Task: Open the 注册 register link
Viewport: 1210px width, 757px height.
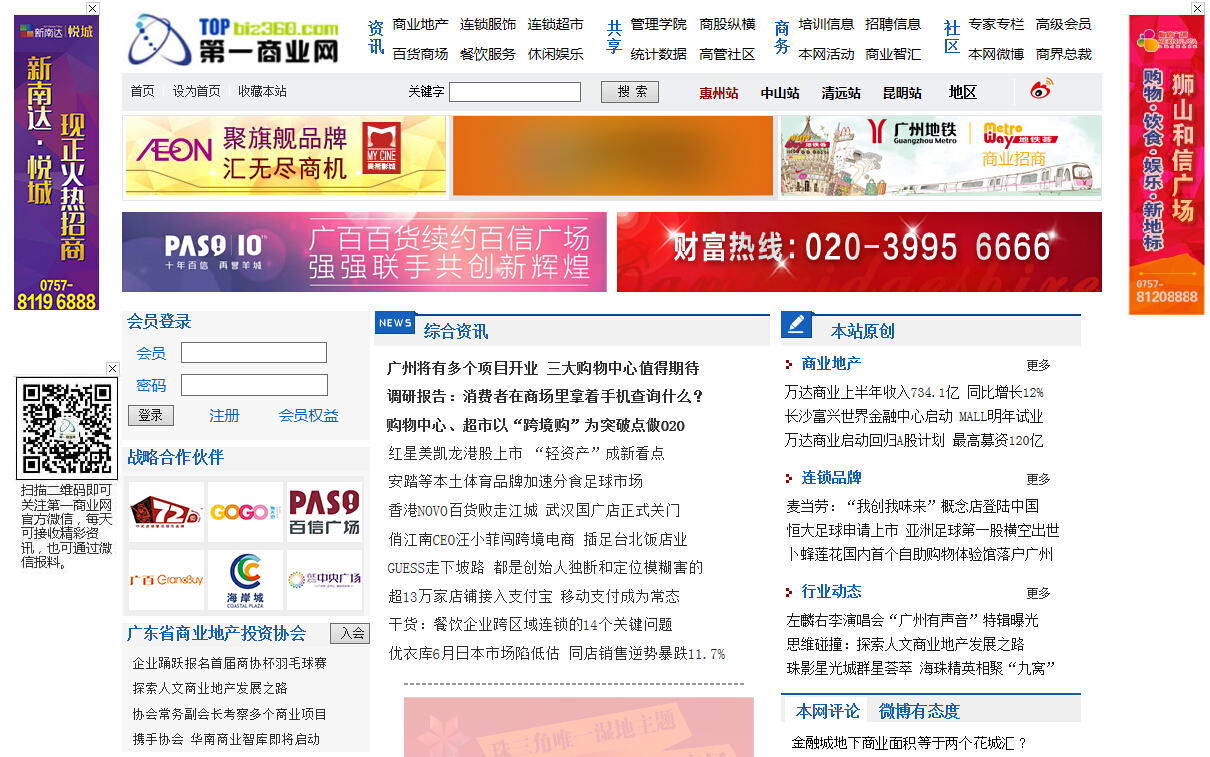Action: (224, 415)
